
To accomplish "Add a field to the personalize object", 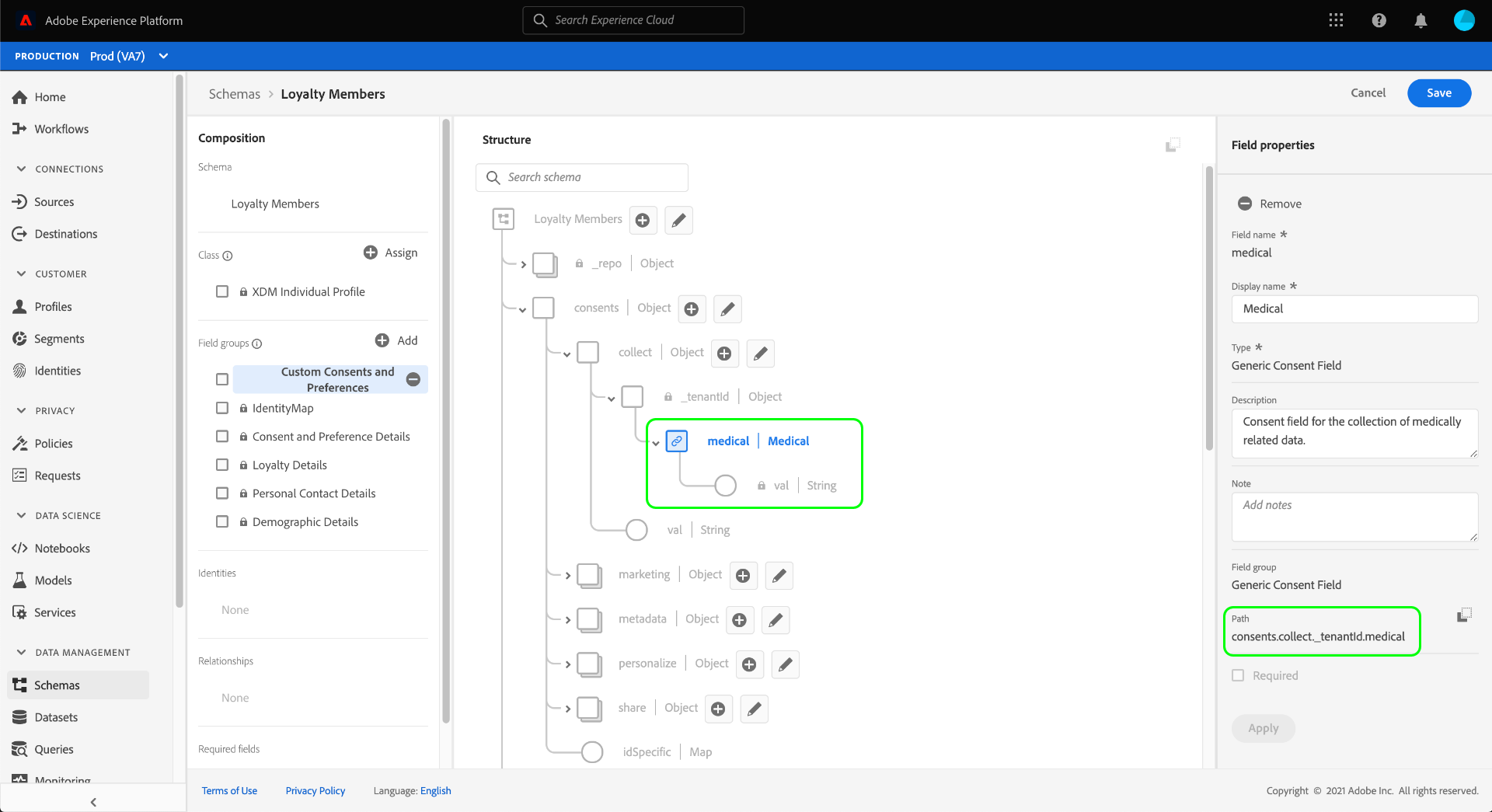I will pyautogui.click(x=749, y=664).
